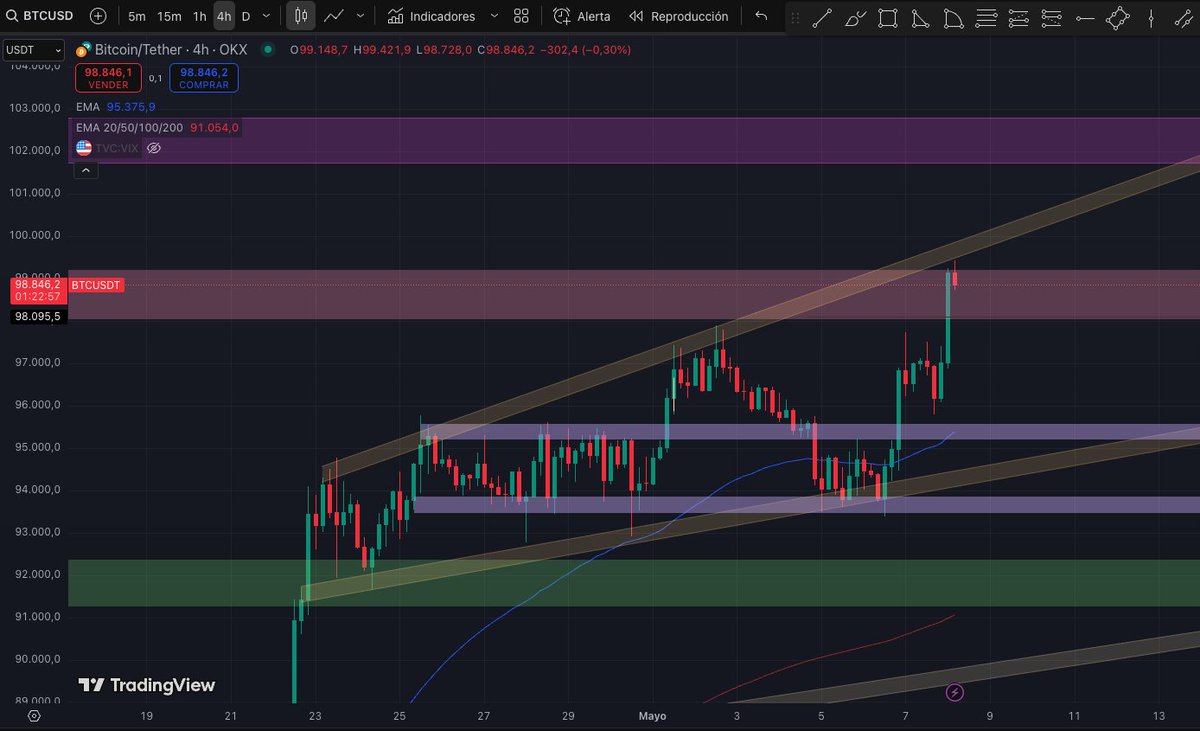Select the Rectangle drawing tool
Viewport: 1200px width, 731px height.
point(887,17)
